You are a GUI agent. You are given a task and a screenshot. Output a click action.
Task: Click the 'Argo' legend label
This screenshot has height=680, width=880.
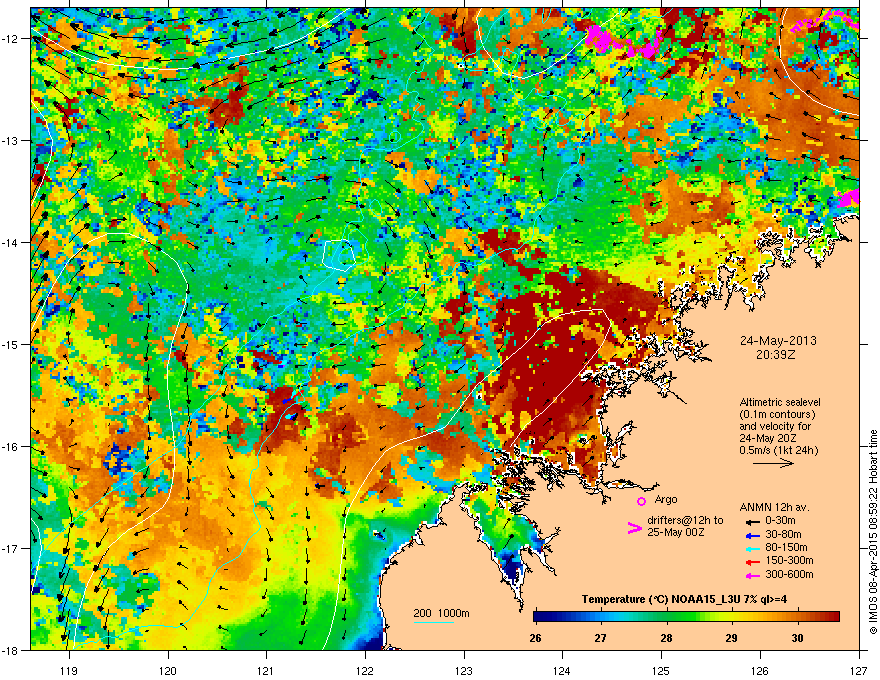666,499
